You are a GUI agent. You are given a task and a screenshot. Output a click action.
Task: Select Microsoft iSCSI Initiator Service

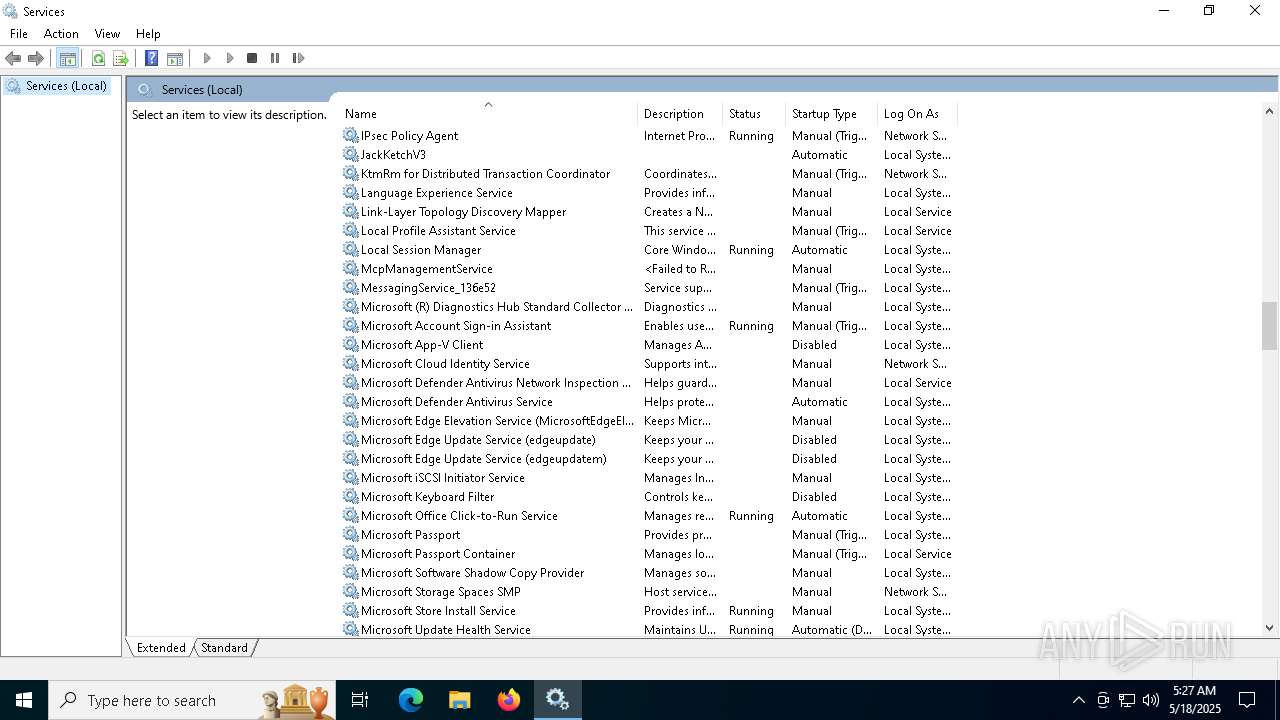coord(648,478)
